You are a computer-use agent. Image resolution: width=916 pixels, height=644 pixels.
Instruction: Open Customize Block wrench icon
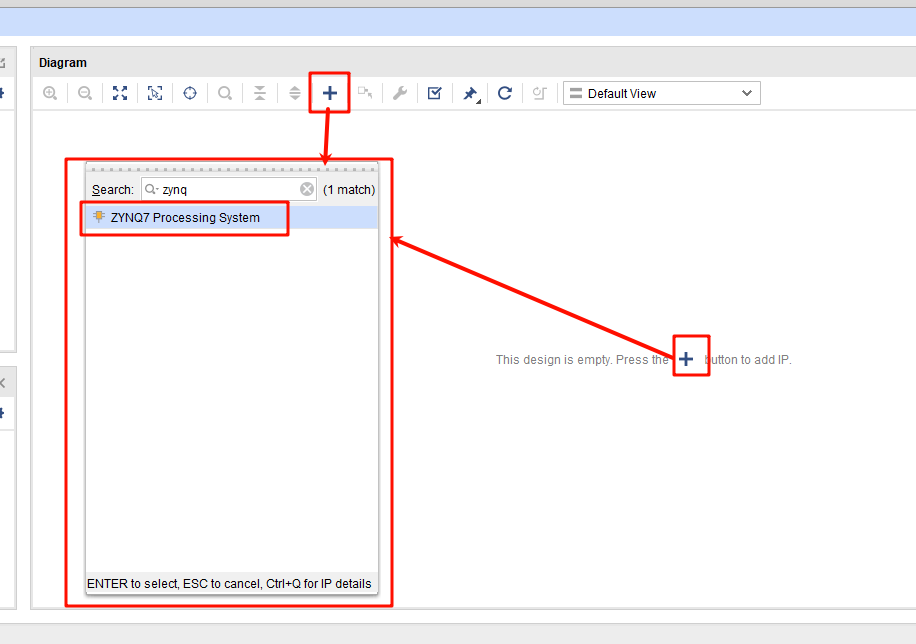(x=400, y=93)
